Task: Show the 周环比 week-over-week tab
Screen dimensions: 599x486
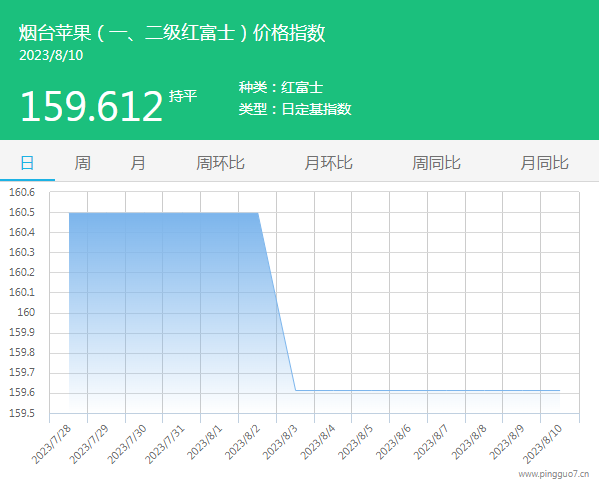Action: pyautogui.click(x=220, y=163)
